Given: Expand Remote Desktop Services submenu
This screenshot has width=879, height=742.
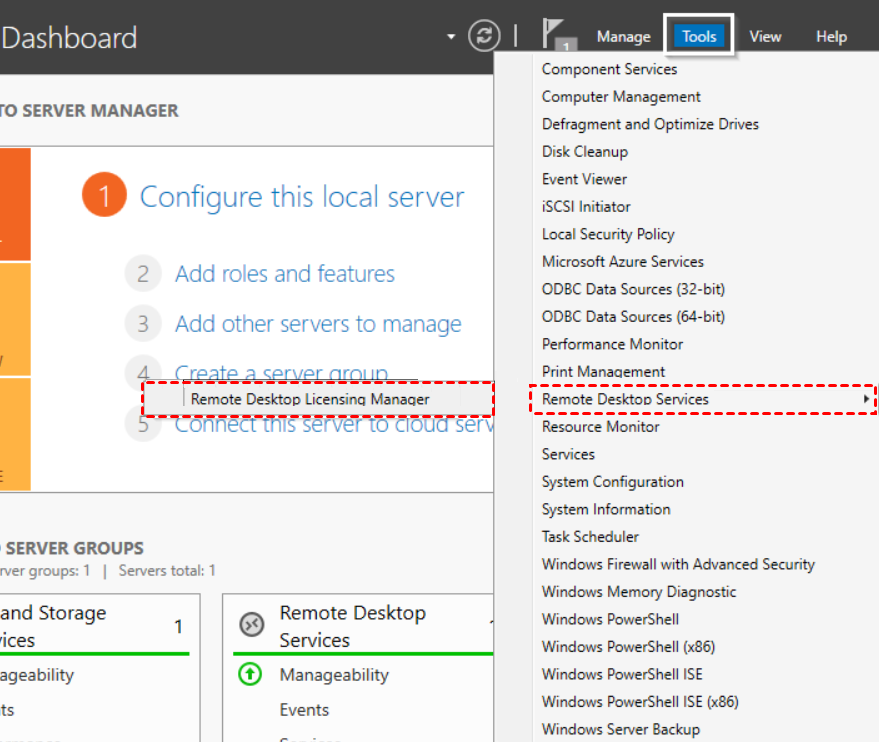Looking at the screenshot, I should point(700,399).
